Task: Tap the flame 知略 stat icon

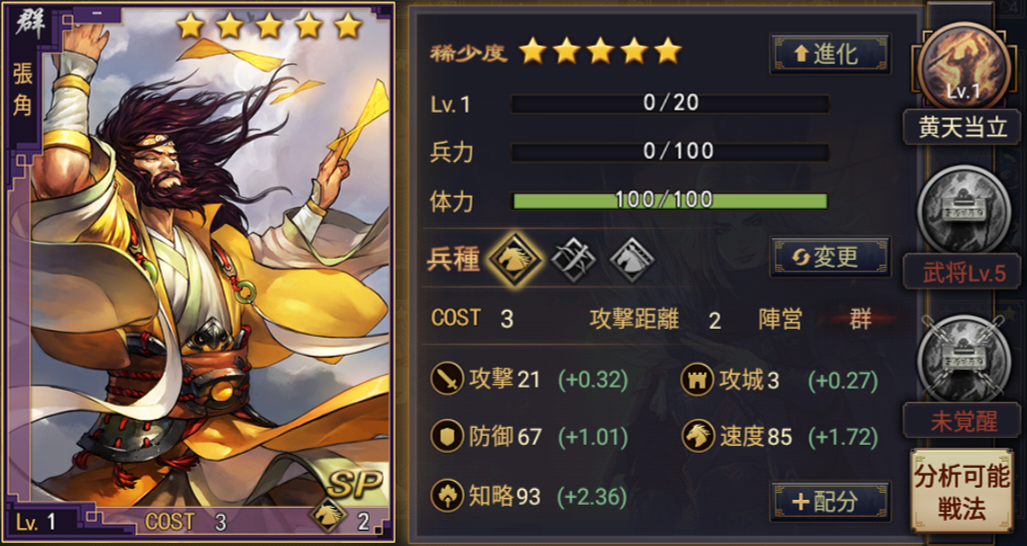Action: click(x=447, y=496)
